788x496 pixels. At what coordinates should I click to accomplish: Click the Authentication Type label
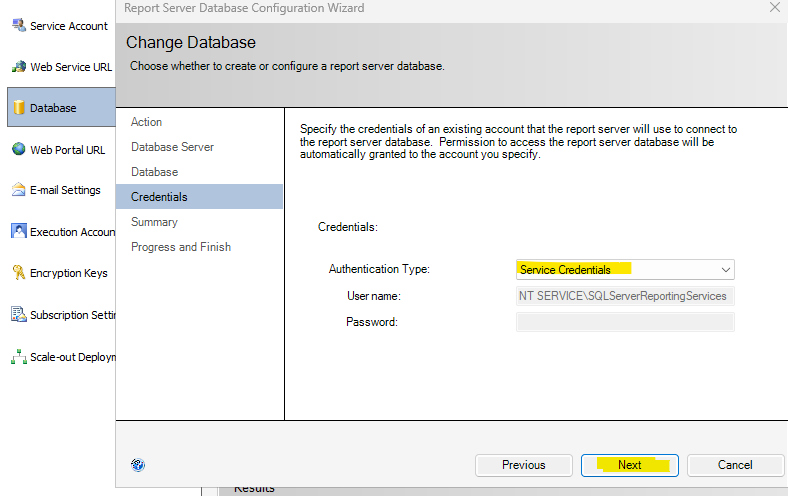pyautogui.click(x=379, y=269)
